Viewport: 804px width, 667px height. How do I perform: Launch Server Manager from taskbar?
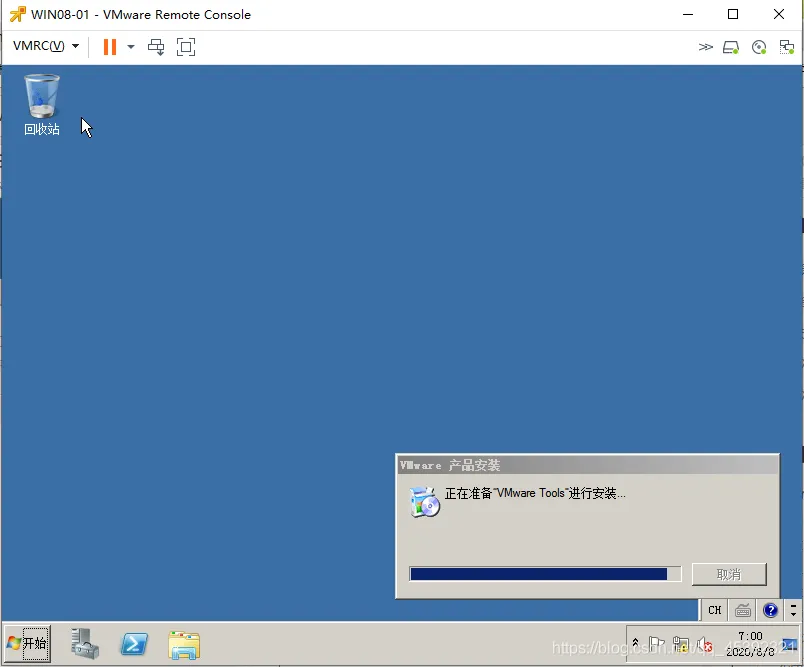click(x=85, y=643)
